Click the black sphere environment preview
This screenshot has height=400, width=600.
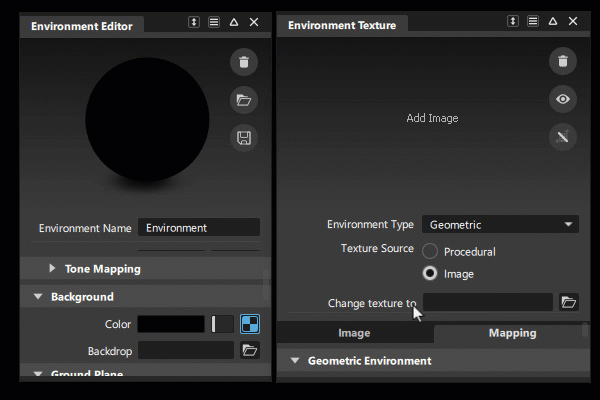click(x=147, y=119)
